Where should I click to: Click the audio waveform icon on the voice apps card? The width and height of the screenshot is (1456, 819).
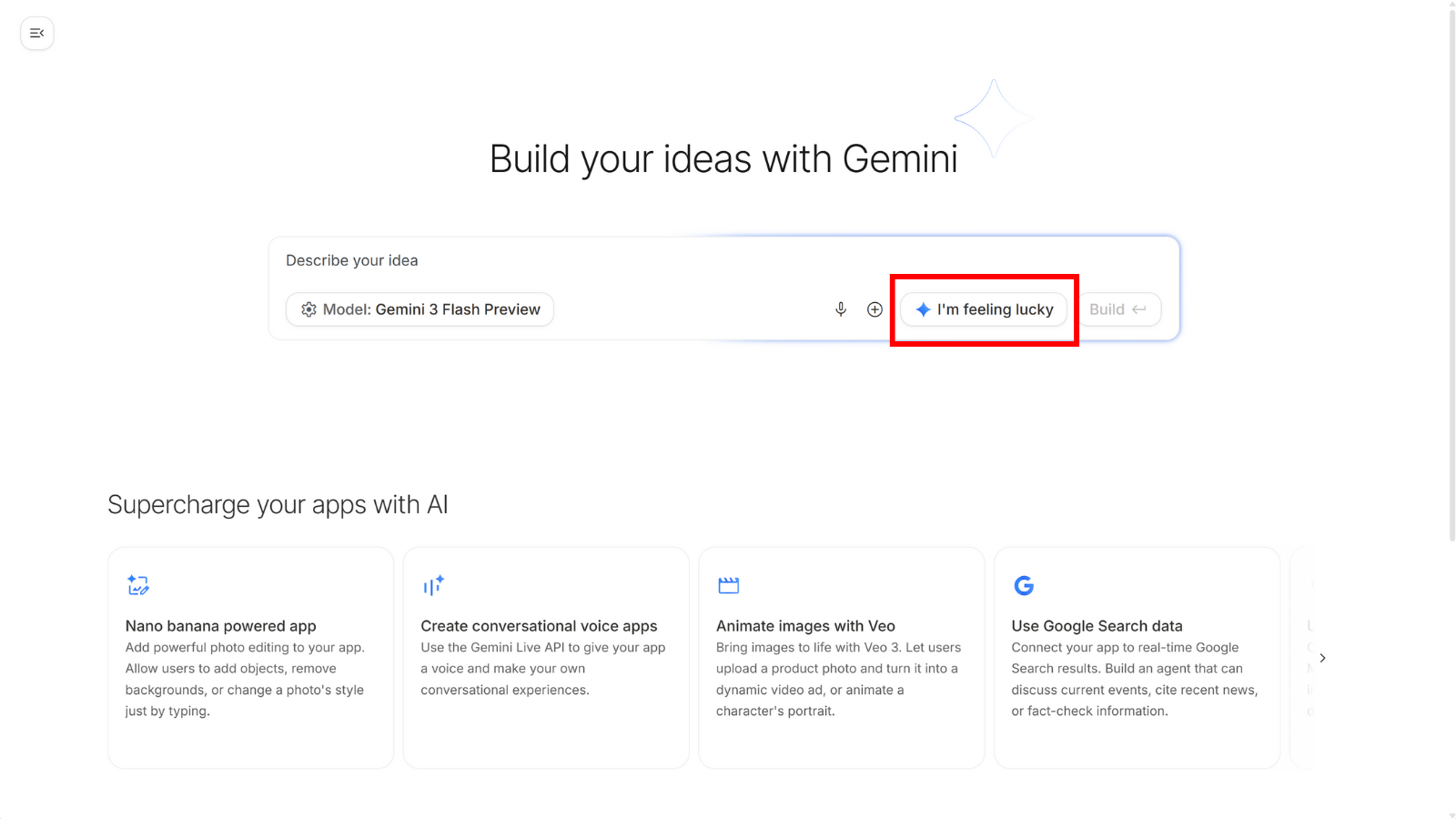(x=433, y=585)
